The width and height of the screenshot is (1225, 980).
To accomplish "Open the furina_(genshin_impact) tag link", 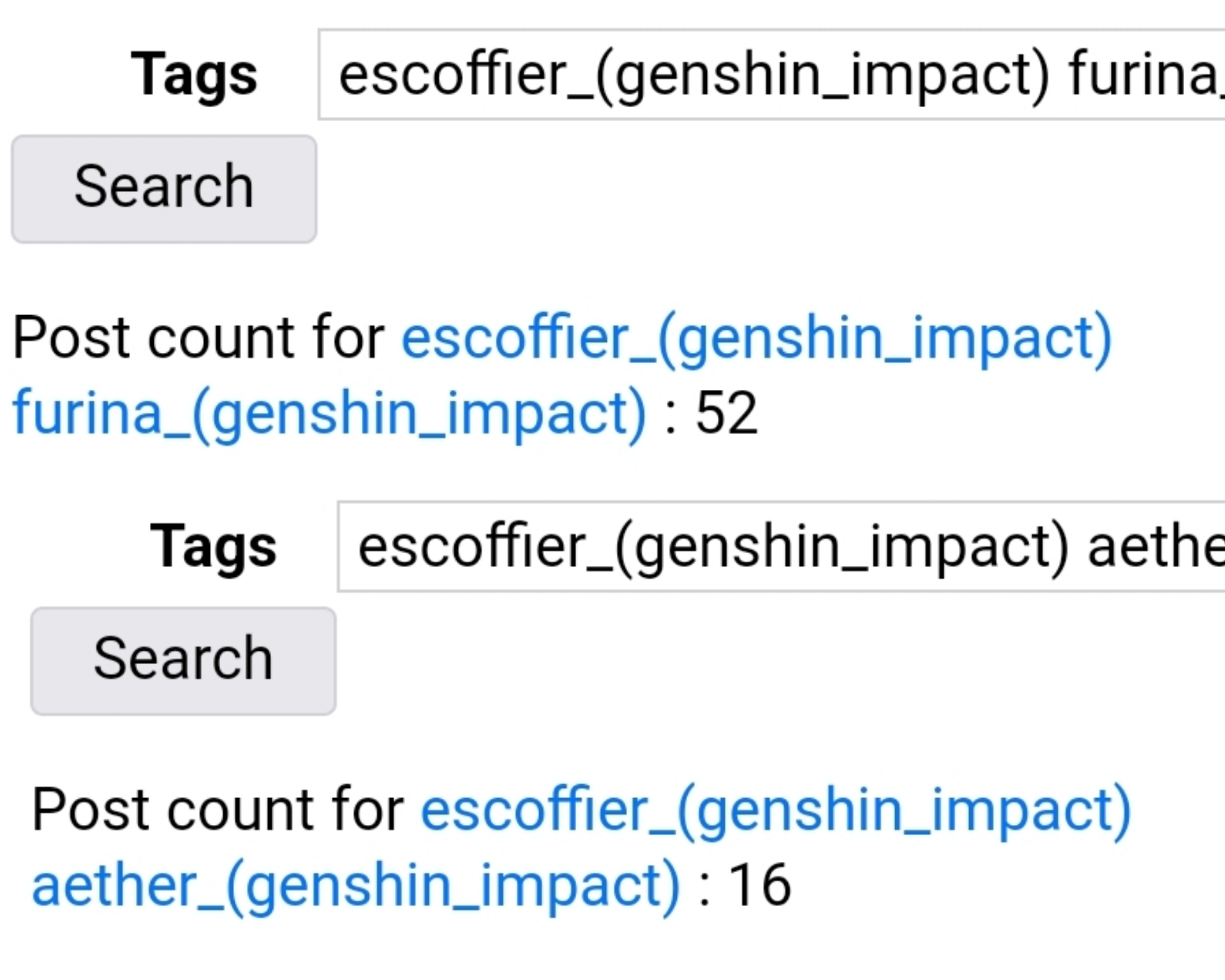I will (329, 413).
